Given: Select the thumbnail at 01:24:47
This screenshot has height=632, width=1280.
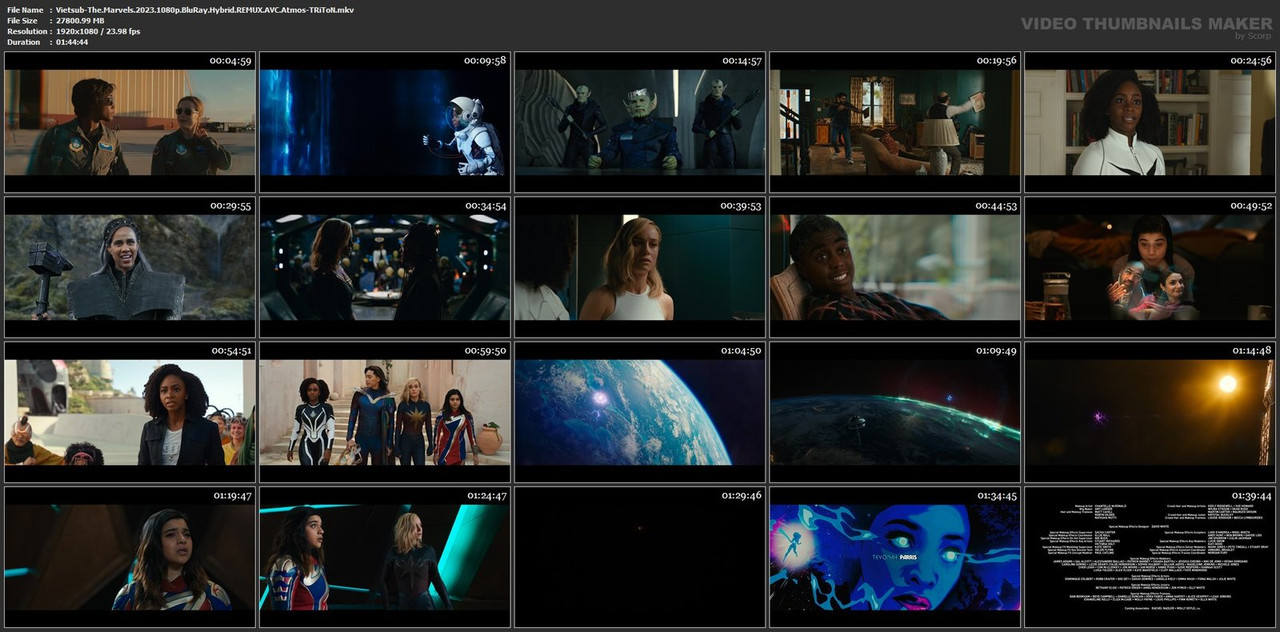Looking at the screenshot, I should click(x=385, y=557).
